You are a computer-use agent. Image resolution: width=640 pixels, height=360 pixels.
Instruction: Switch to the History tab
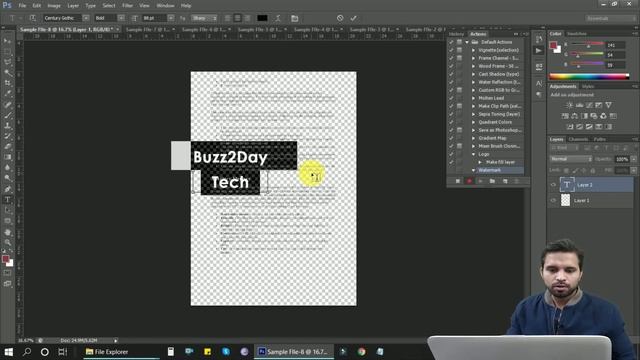pyautogui.click(x=457, y=34)
